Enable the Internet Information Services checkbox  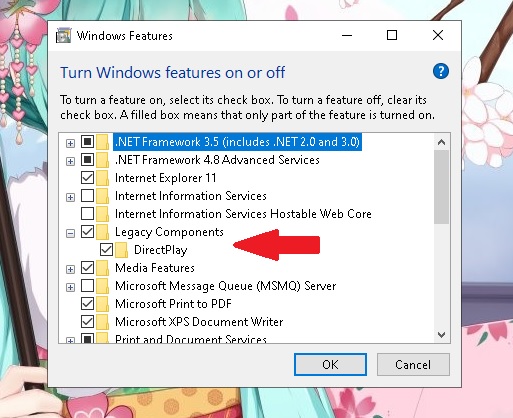click(87, 196)
